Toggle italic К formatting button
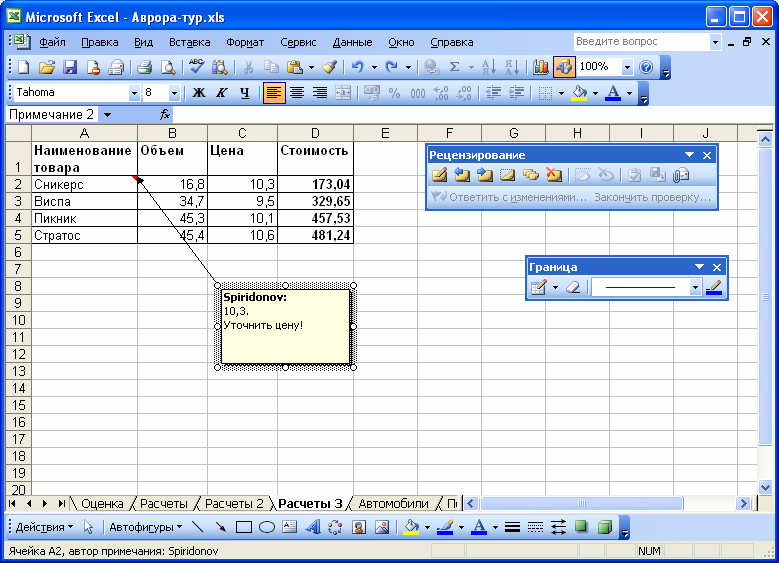This screenshot has width=779, height=563. click(222, 93)
